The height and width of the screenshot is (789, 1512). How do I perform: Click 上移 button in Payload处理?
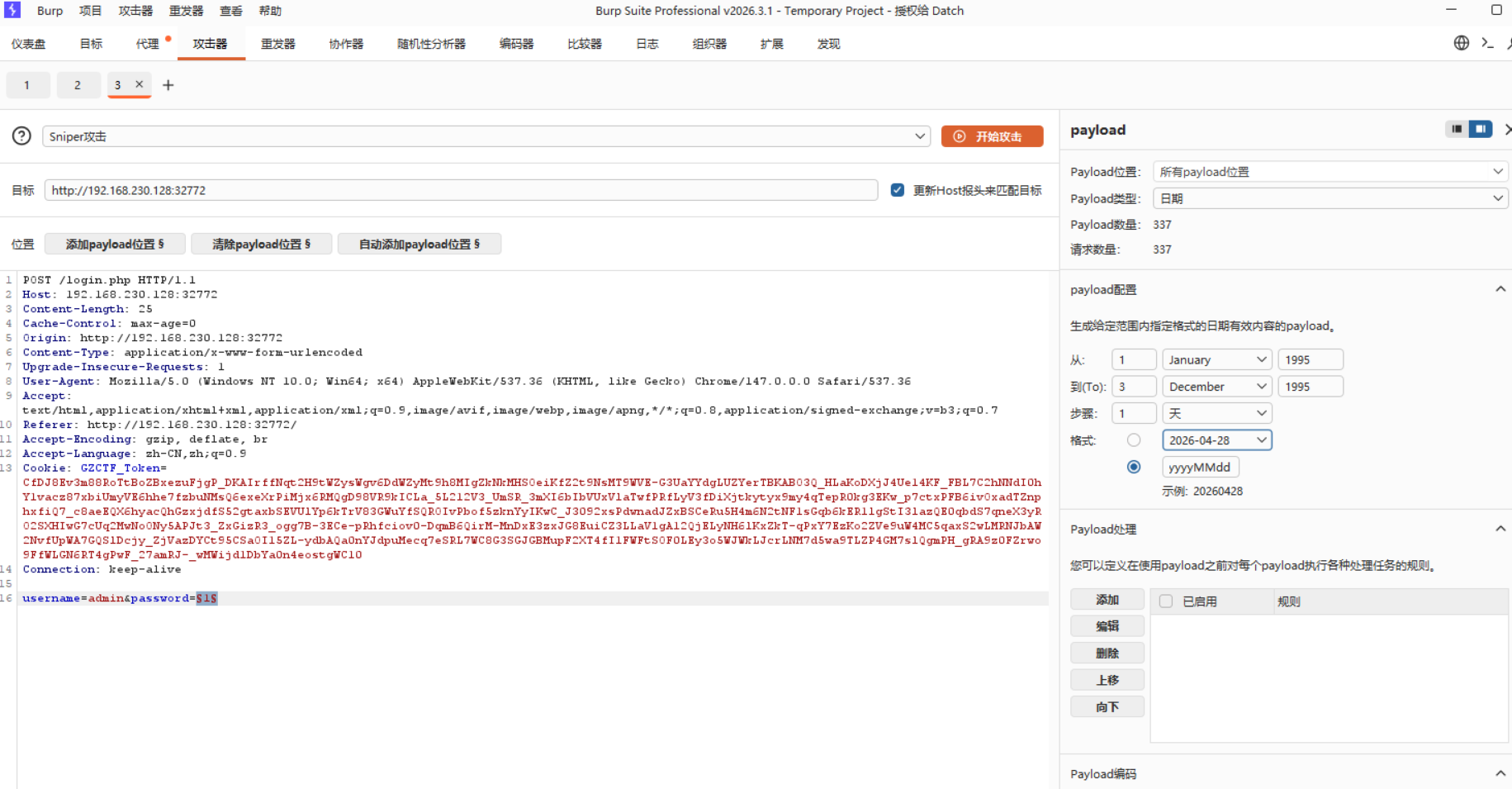click(1107, 680)
